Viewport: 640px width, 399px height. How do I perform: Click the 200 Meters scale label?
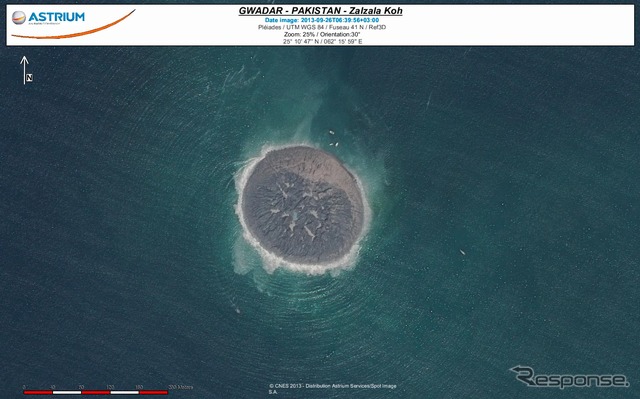click(181, 387)
